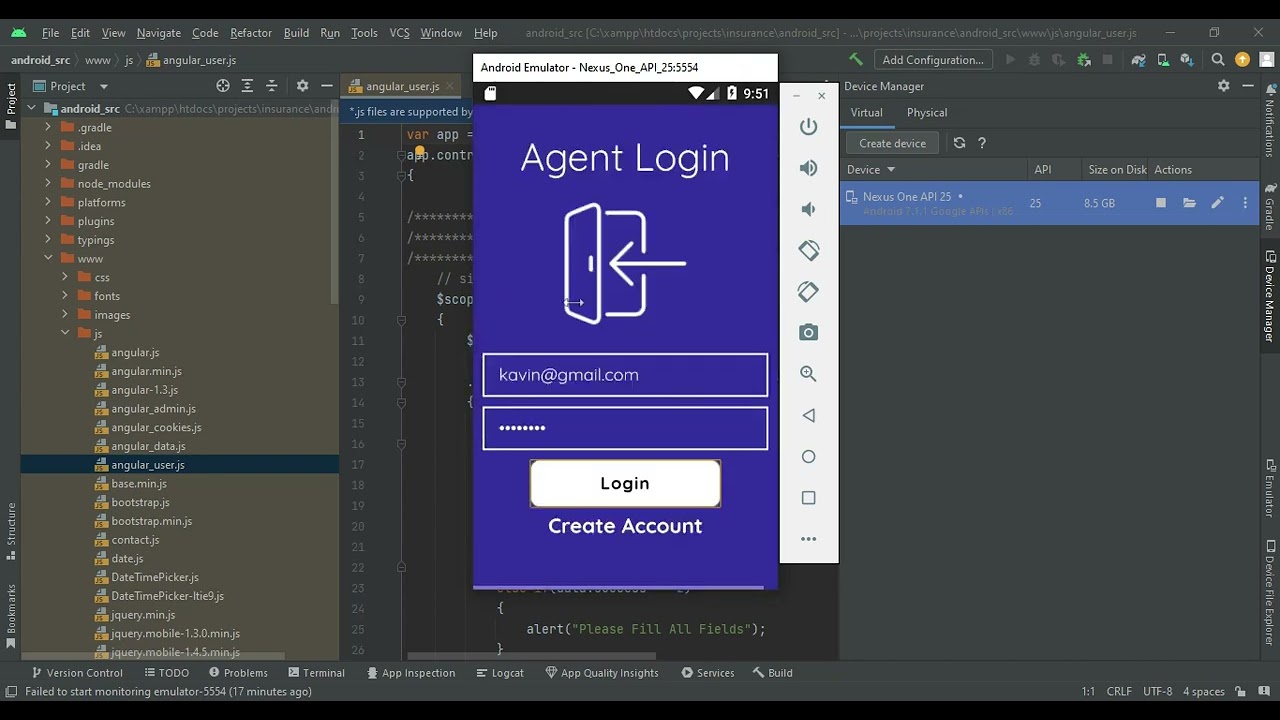
Task: Open the account avatar icon in toolbar
Action: pos(1266,60)
